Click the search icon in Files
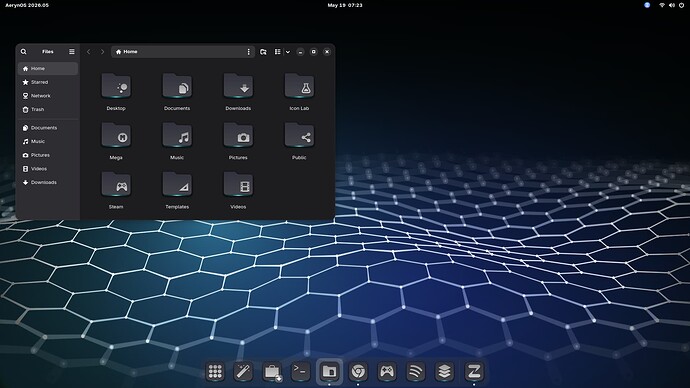690x388 pixels. pyautogui.click(x=24, y=51)
